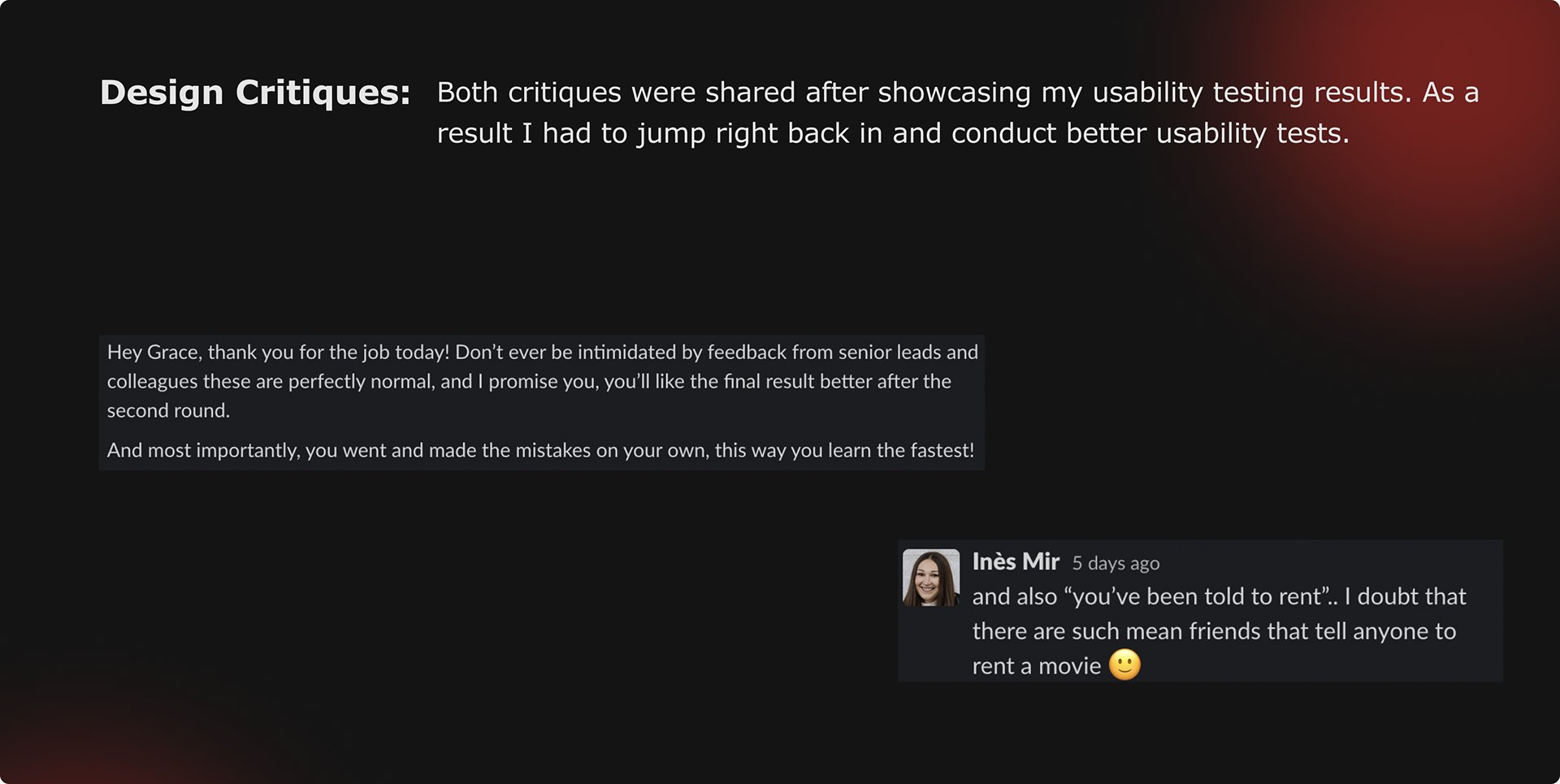
Task: Click the words "usability testing results" in the description
Action: [x=1246, y=93]
